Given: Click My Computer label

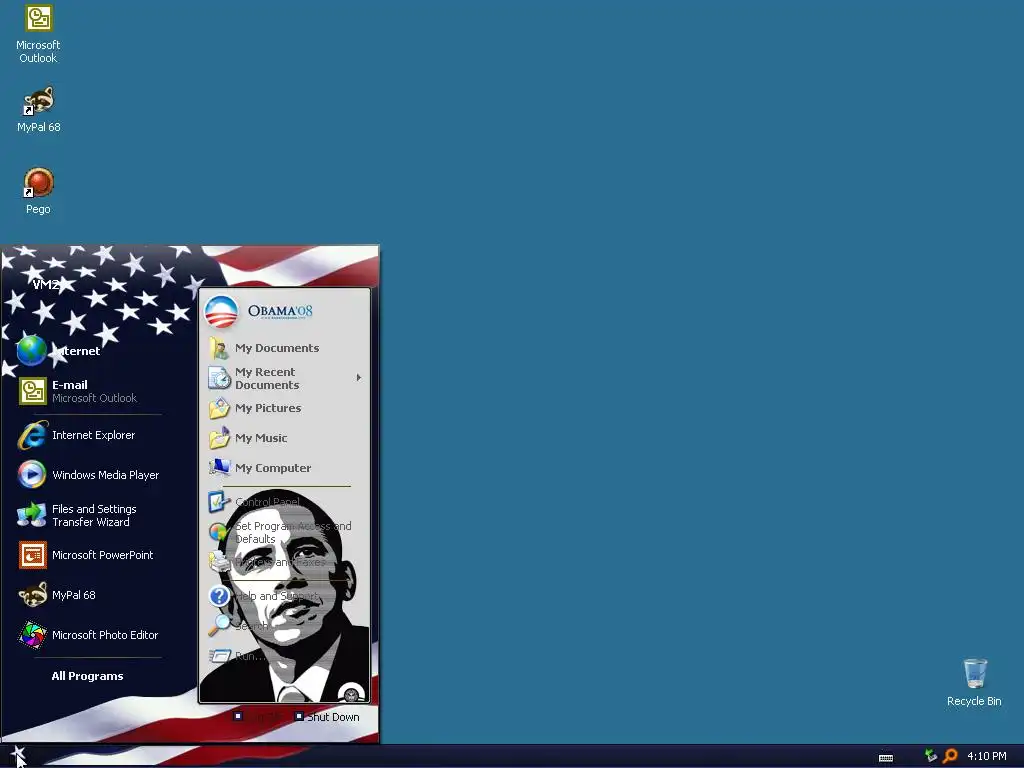Looking at the screenshot, I should point(273,468).
